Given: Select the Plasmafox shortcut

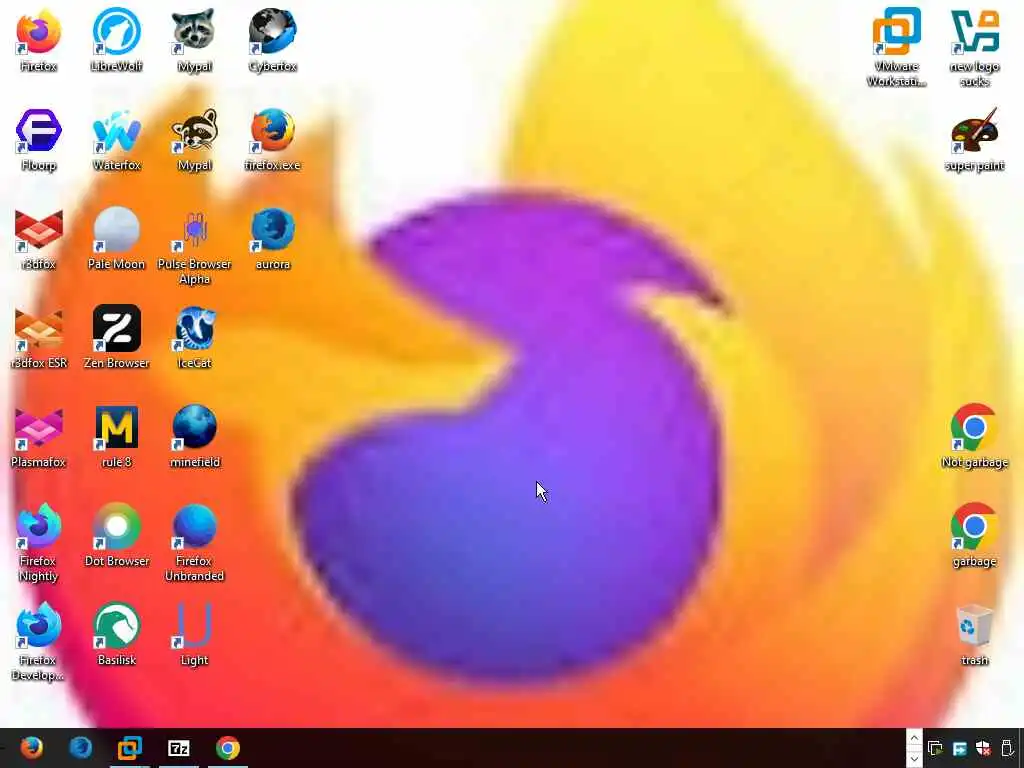Looking at the screenshot, I should click(39, 438).
